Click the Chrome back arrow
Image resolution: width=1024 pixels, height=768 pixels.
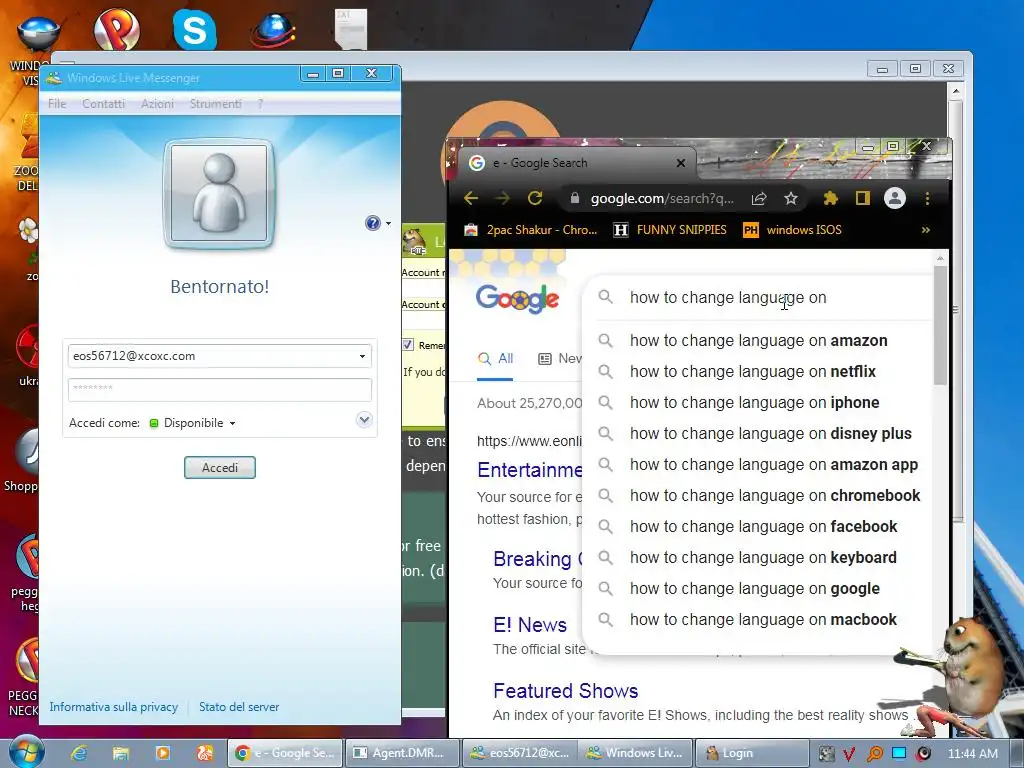pyautogui.click(x=471, y=199)
